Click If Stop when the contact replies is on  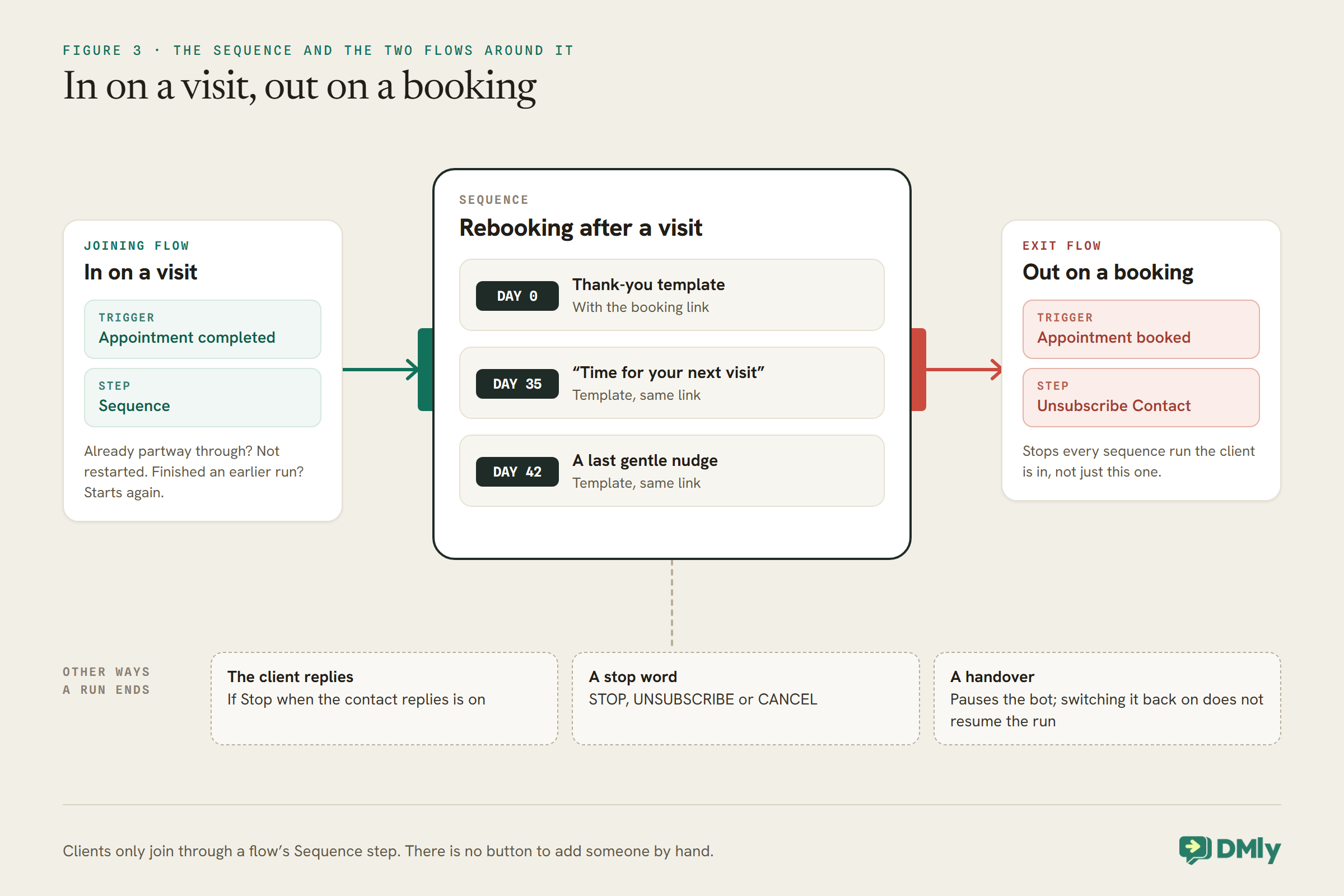click(357, 699)
